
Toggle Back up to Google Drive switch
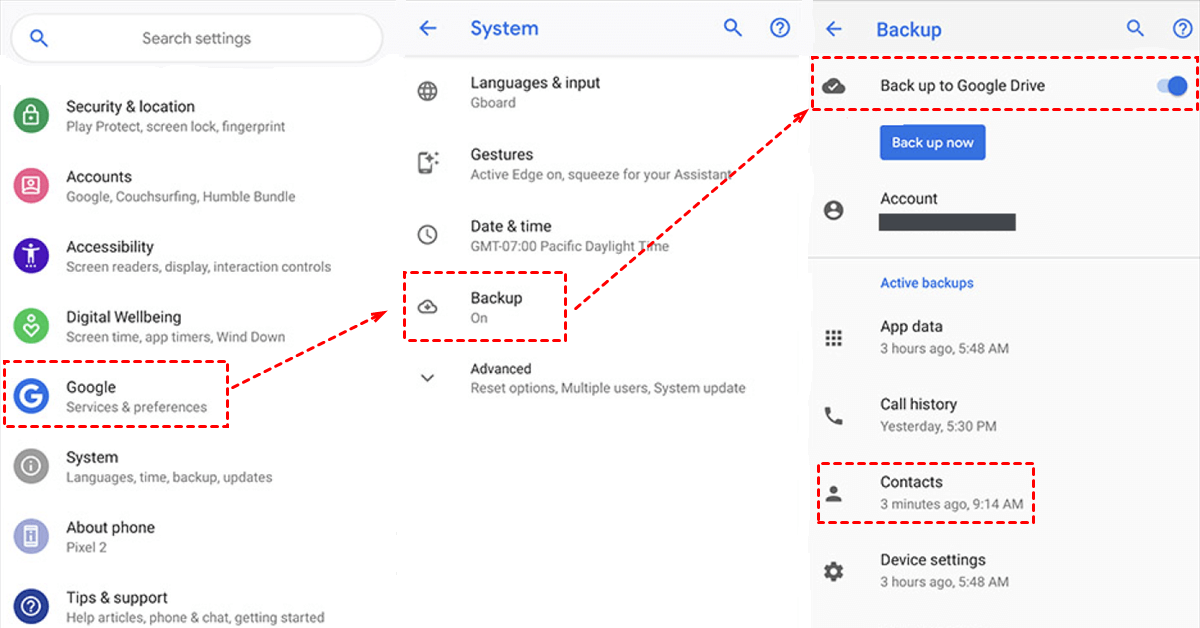1171,86
